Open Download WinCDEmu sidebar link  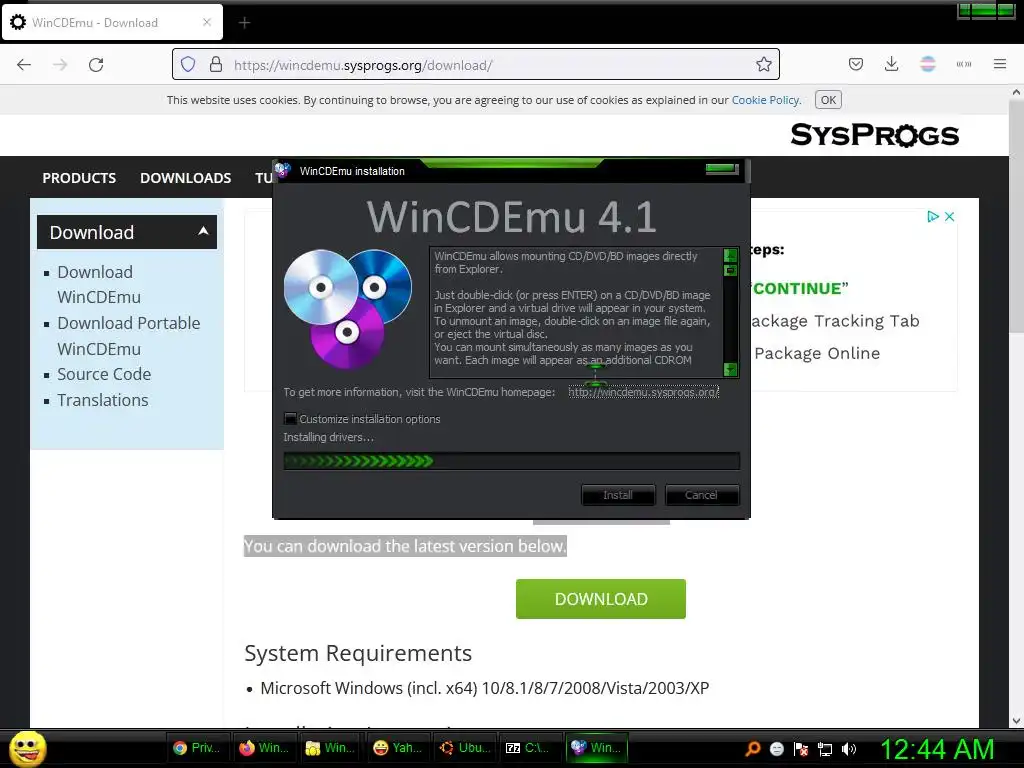[x=99, y=284]
